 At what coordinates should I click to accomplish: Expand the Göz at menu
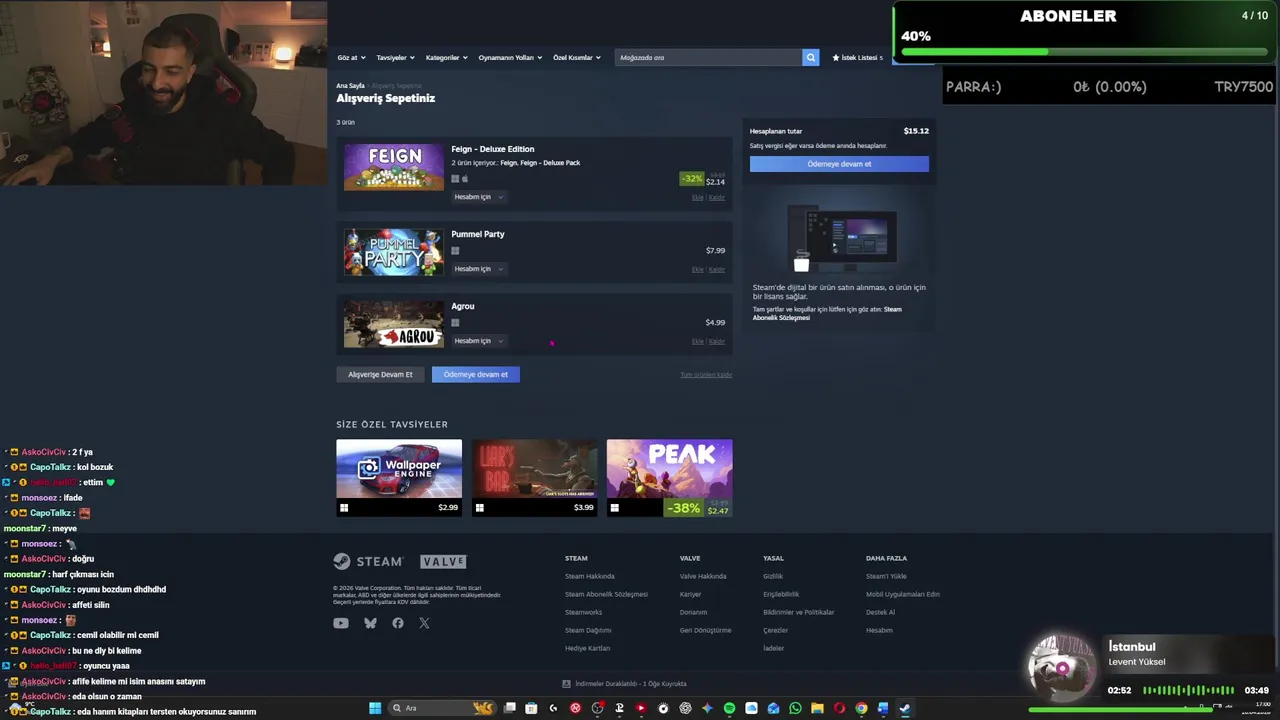click(x=351, y=57)
